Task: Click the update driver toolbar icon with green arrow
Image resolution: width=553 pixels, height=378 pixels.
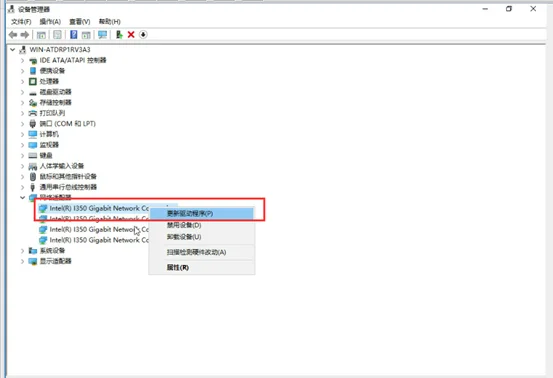Action: click(119, 35)
